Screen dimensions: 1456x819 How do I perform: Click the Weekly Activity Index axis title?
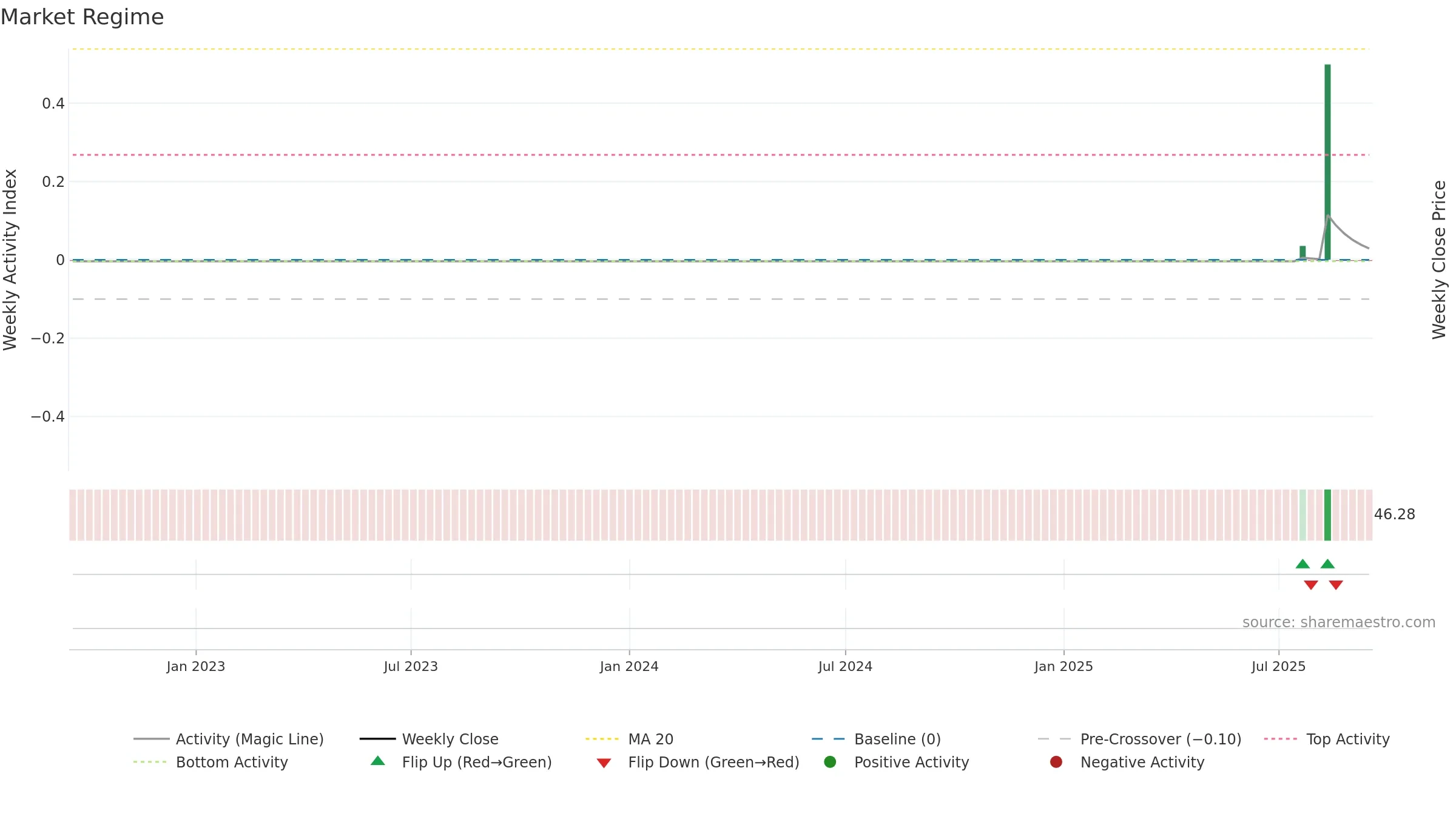coord(10,260)
